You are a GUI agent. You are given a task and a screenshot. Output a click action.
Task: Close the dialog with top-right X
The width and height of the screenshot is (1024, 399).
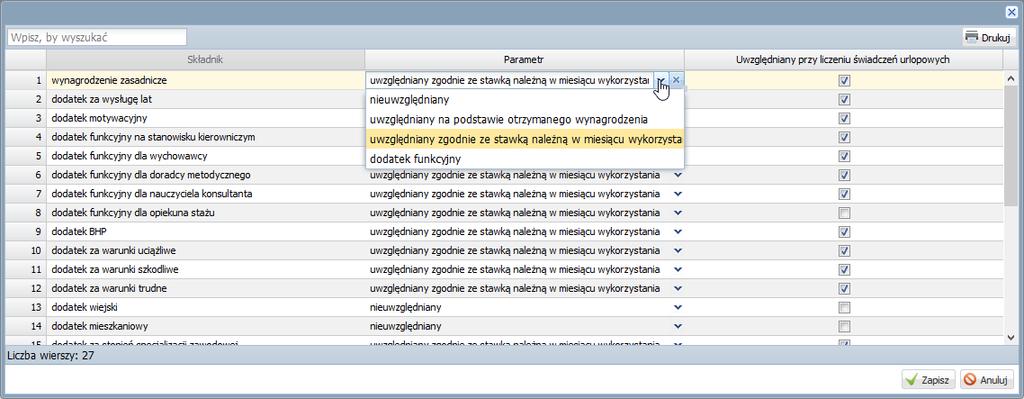[1013, 12]
